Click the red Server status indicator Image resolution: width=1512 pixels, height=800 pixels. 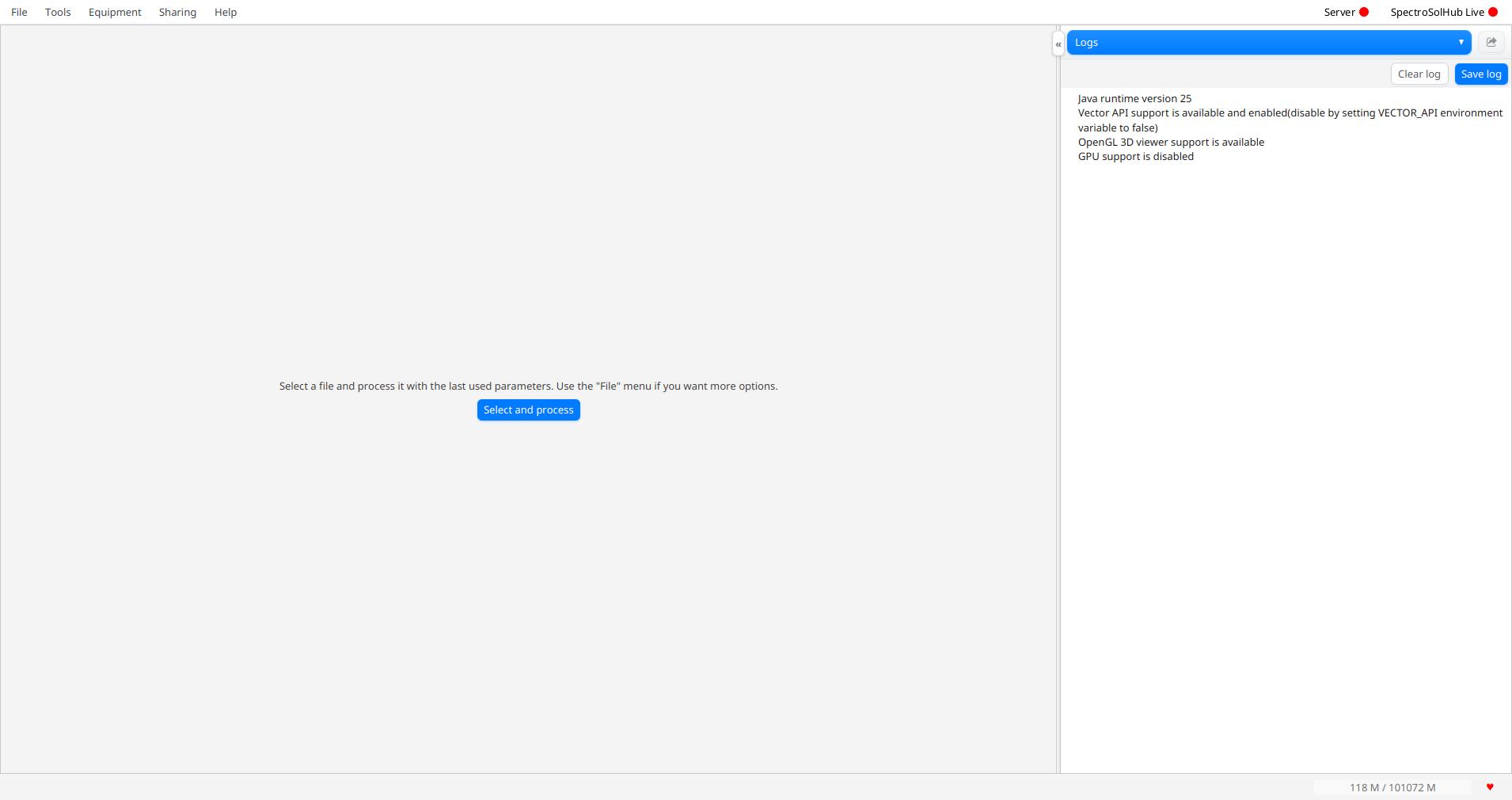[1364, 12]
